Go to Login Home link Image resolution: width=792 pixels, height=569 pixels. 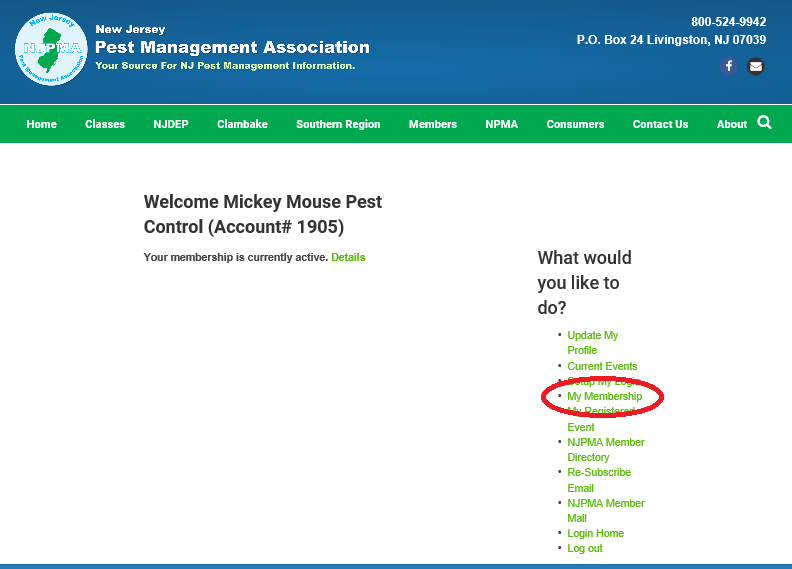596,533
